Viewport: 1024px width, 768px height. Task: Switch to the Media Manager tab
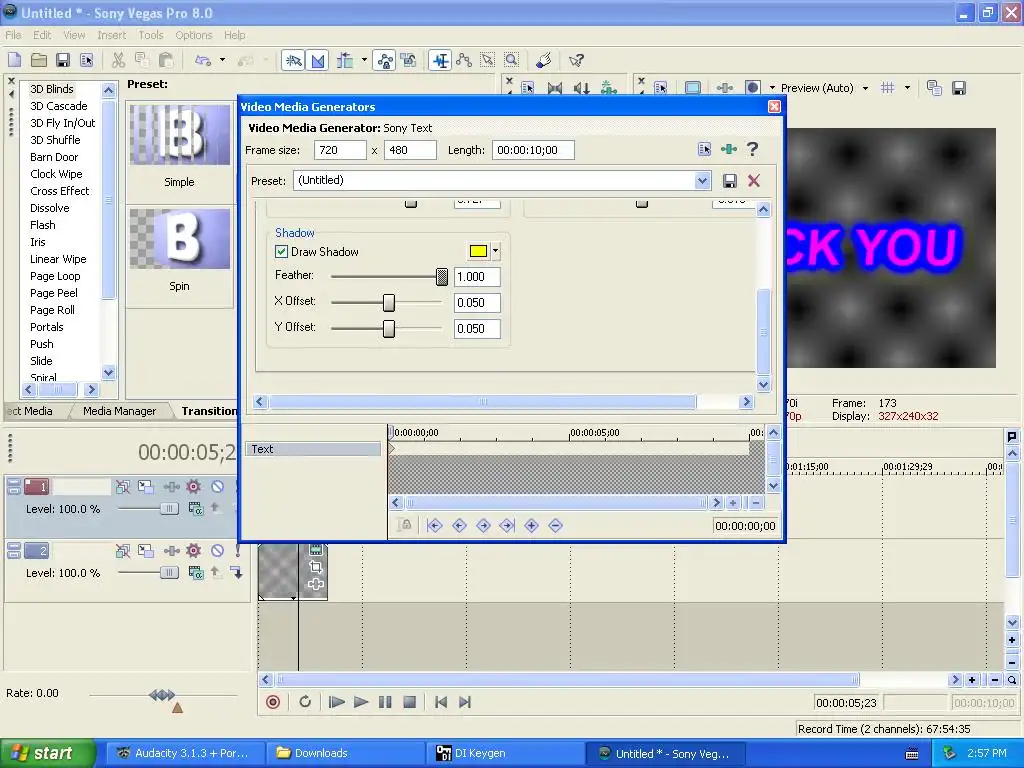pos(120,411)
